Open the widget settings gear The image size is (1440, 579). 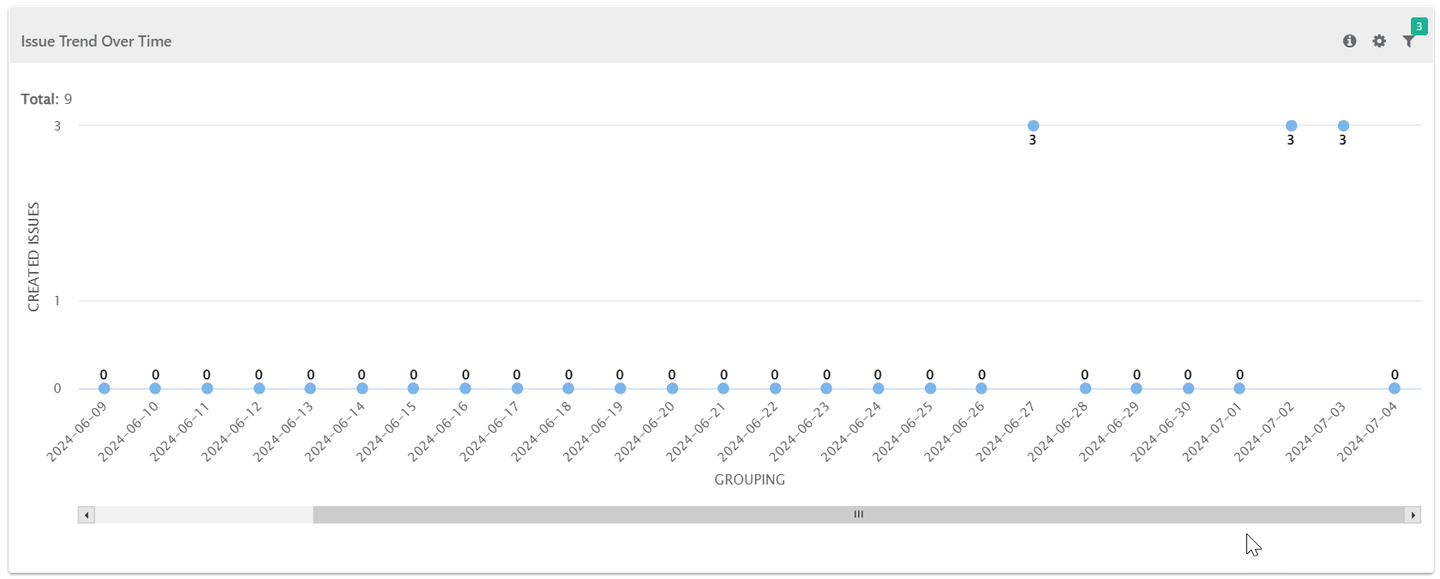[x=1379, y=41]
